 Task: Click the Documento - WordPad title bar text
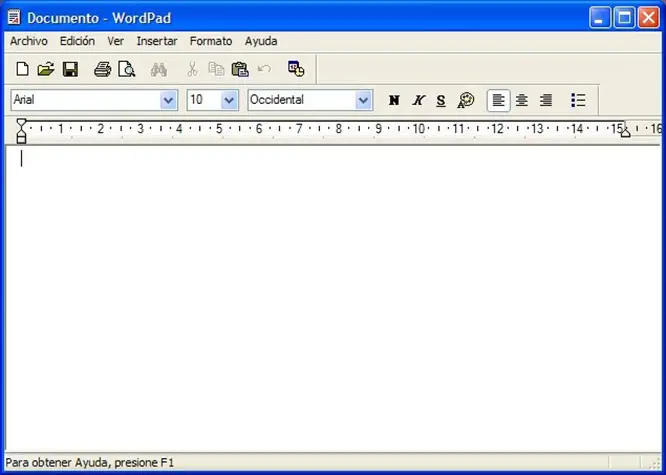[99, 18]
